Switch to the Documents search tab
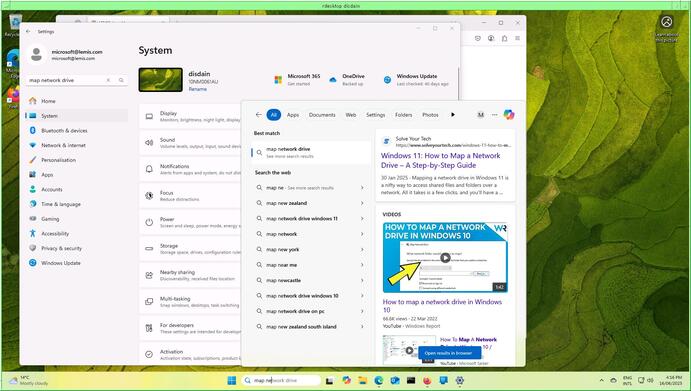 point(322,115)
